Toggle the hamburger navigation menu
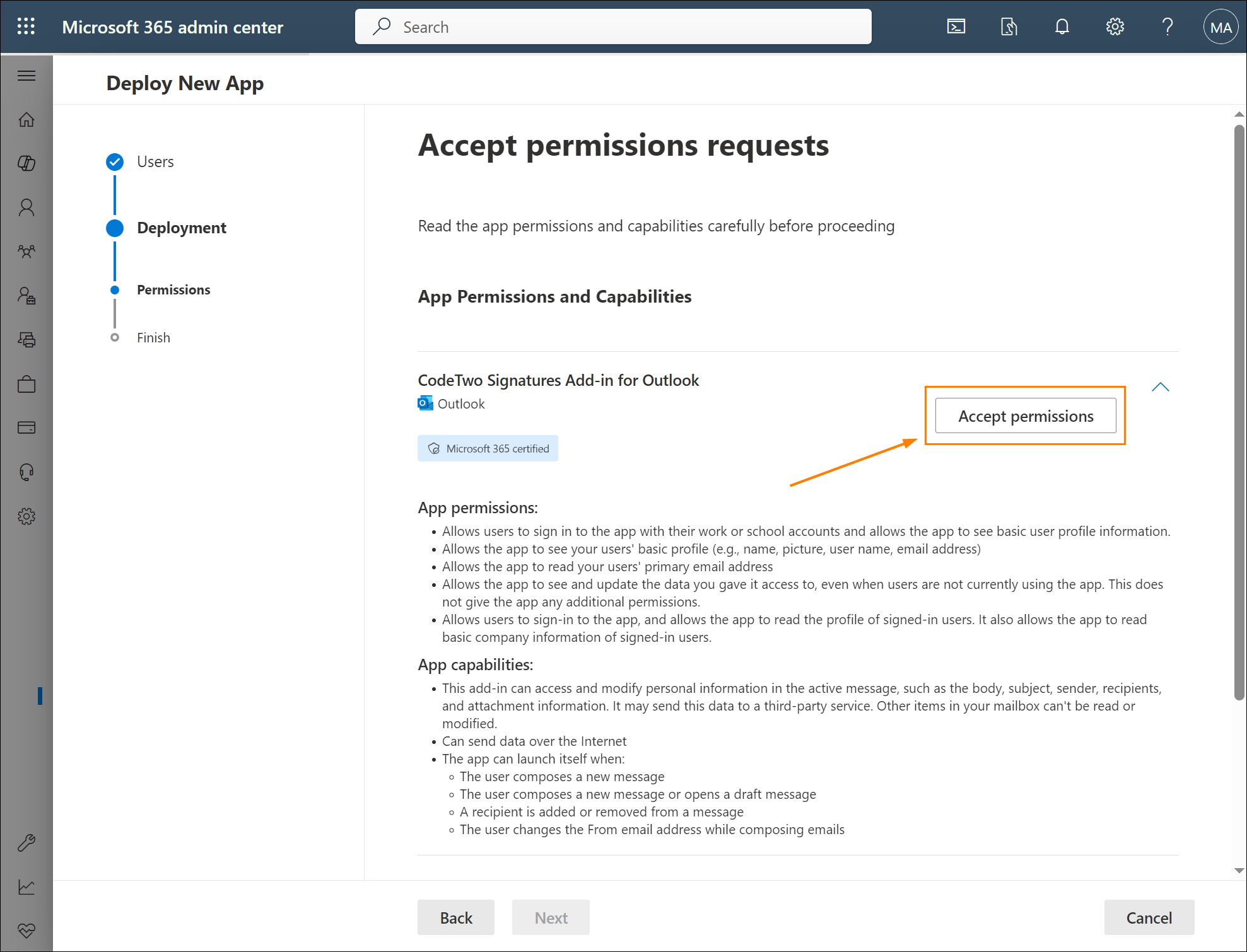 coord(26,76)
